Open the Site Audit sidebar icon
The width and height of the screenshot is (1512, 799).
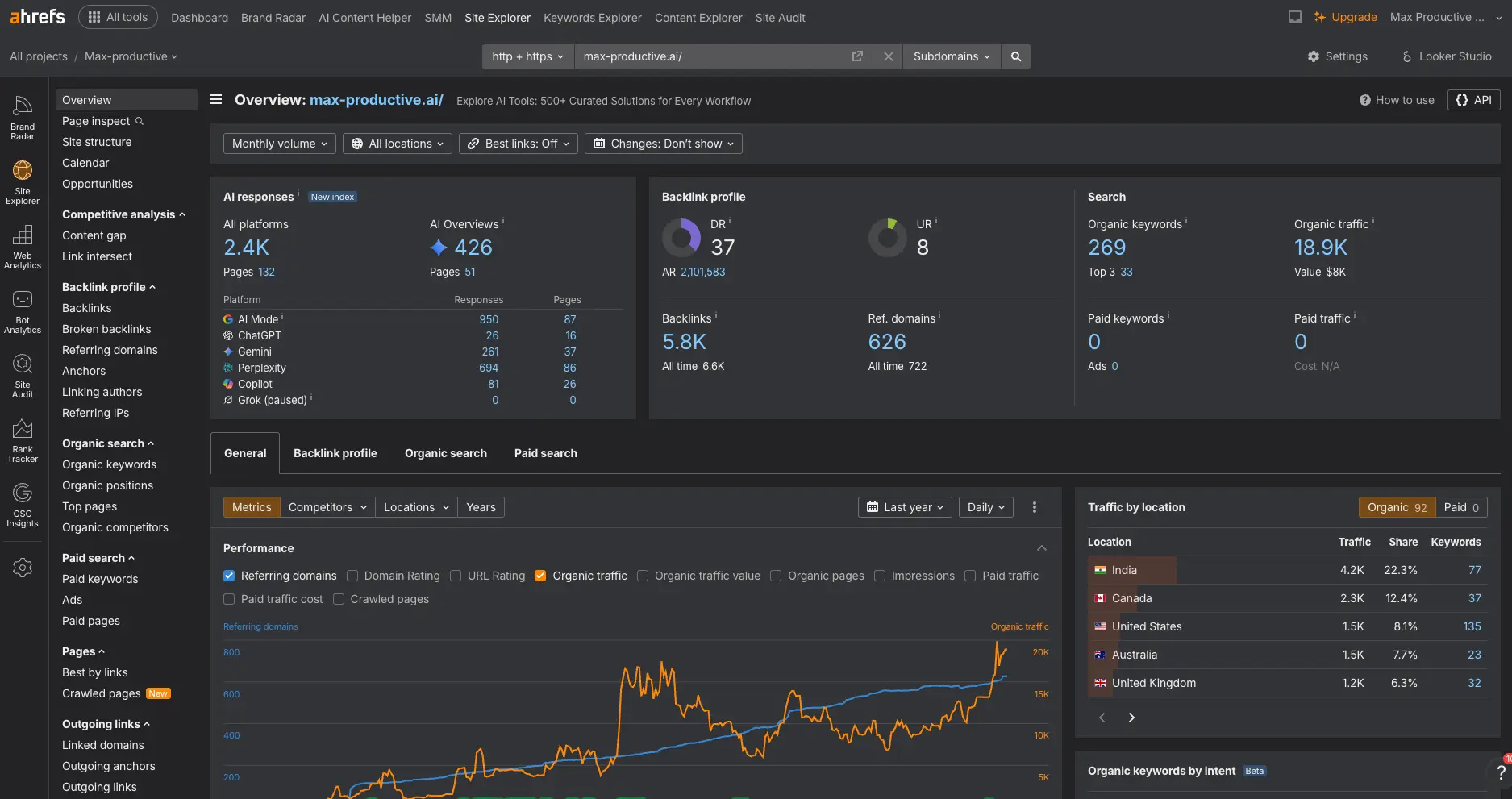point(23,376)
